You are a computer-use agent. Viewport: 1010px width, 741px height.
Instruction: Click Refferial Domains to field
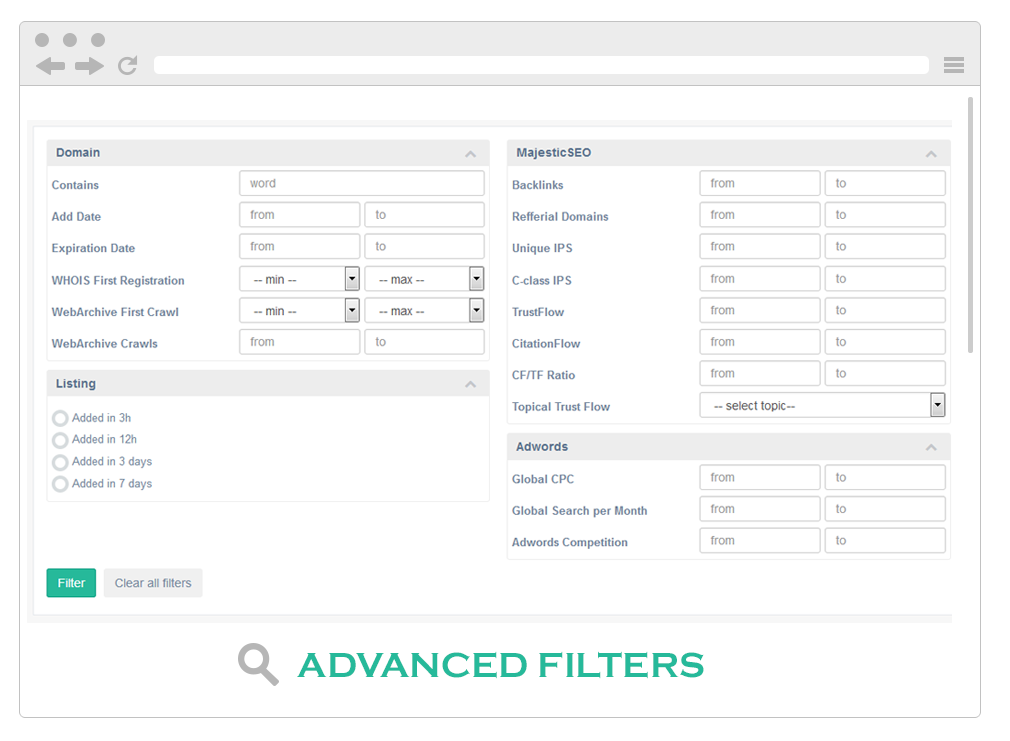(885, 215)
